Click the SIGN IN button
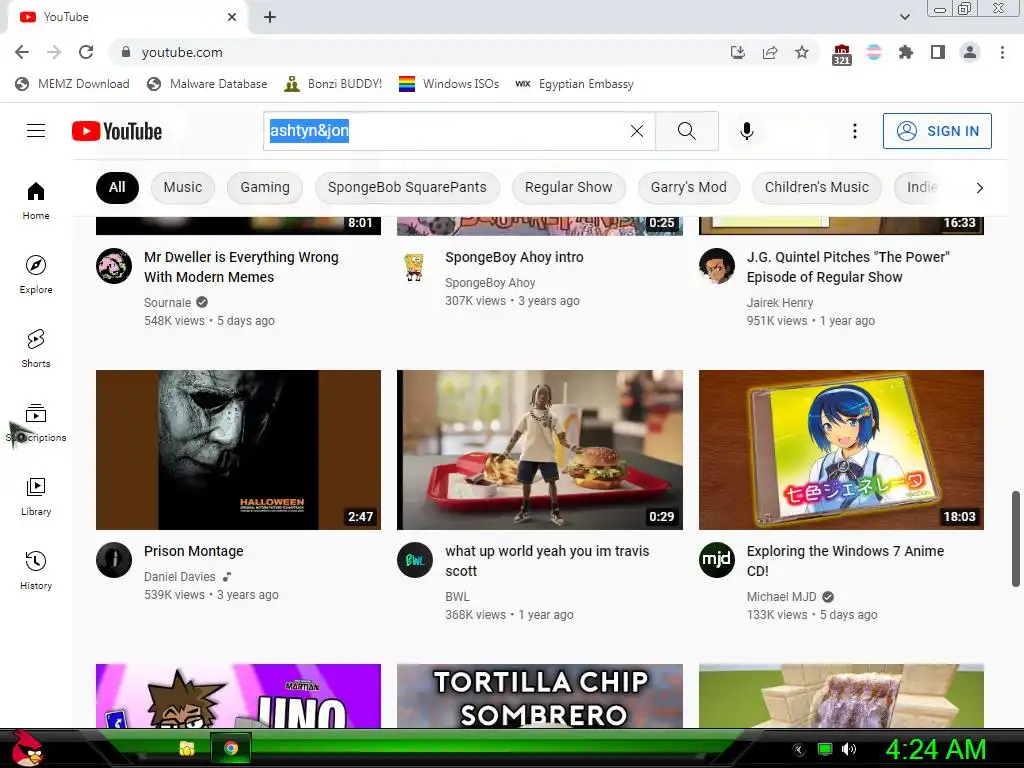This screenshot has height=768, width=1024. click(936, 131)
